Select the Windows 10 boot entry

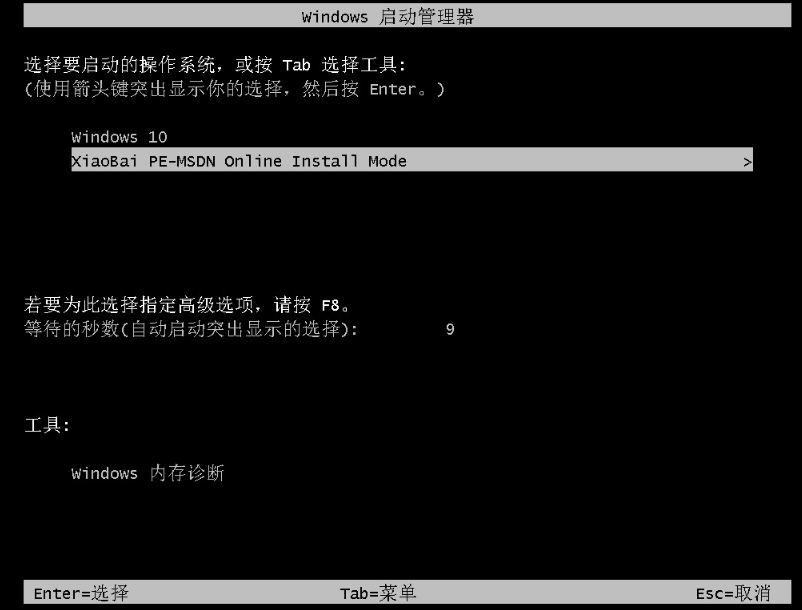119,137
